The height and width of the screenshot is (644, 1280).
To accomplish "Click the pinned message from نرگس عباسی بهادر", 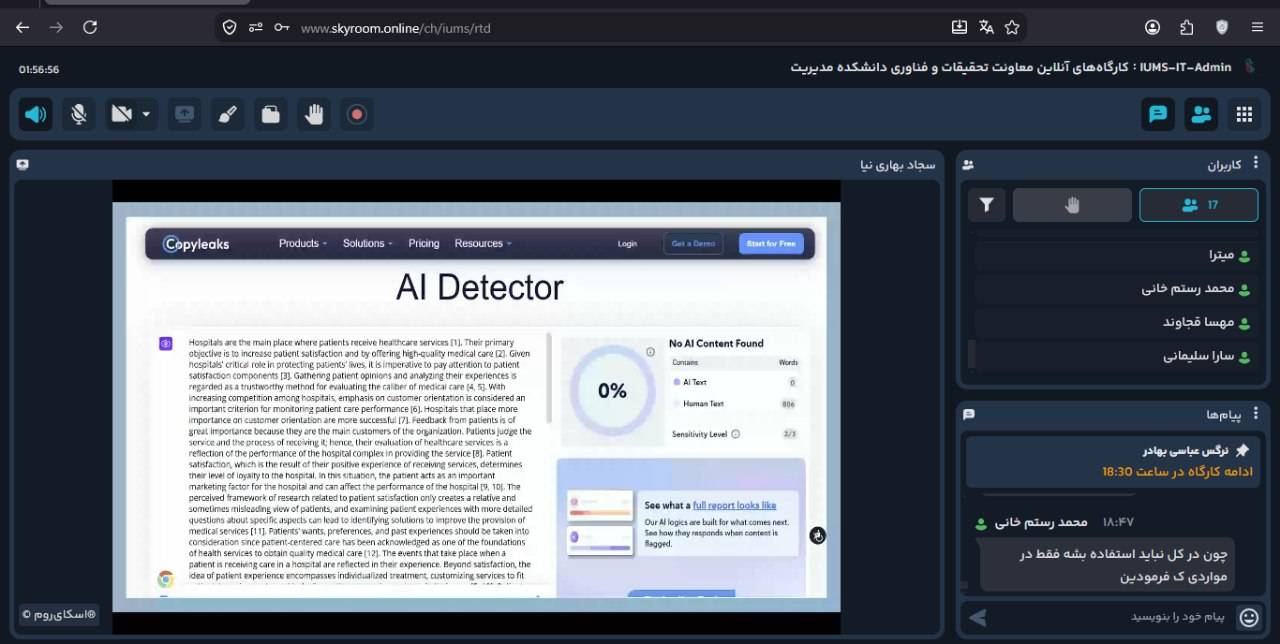I will coord(1113,460).
